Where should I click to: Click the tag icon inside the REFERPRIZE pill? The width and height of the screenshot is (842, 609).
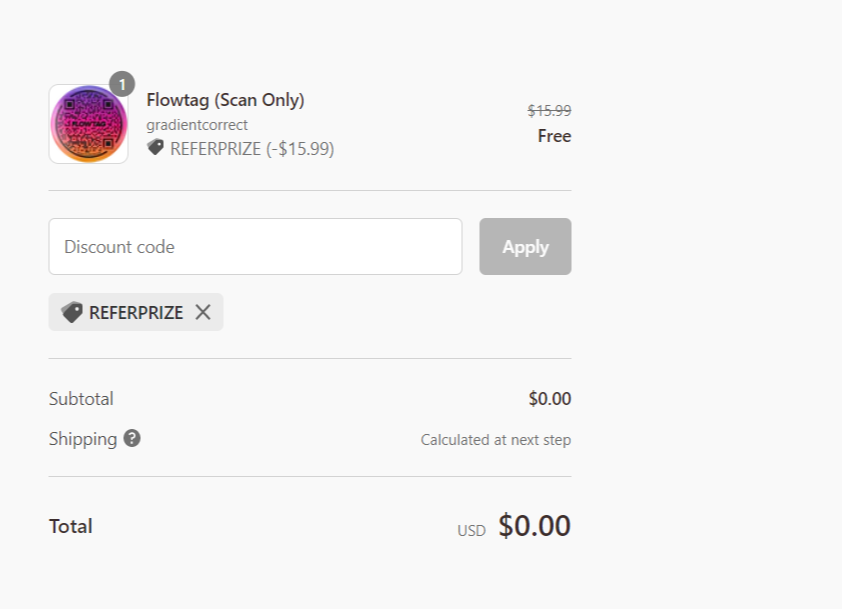pos(71,312)
